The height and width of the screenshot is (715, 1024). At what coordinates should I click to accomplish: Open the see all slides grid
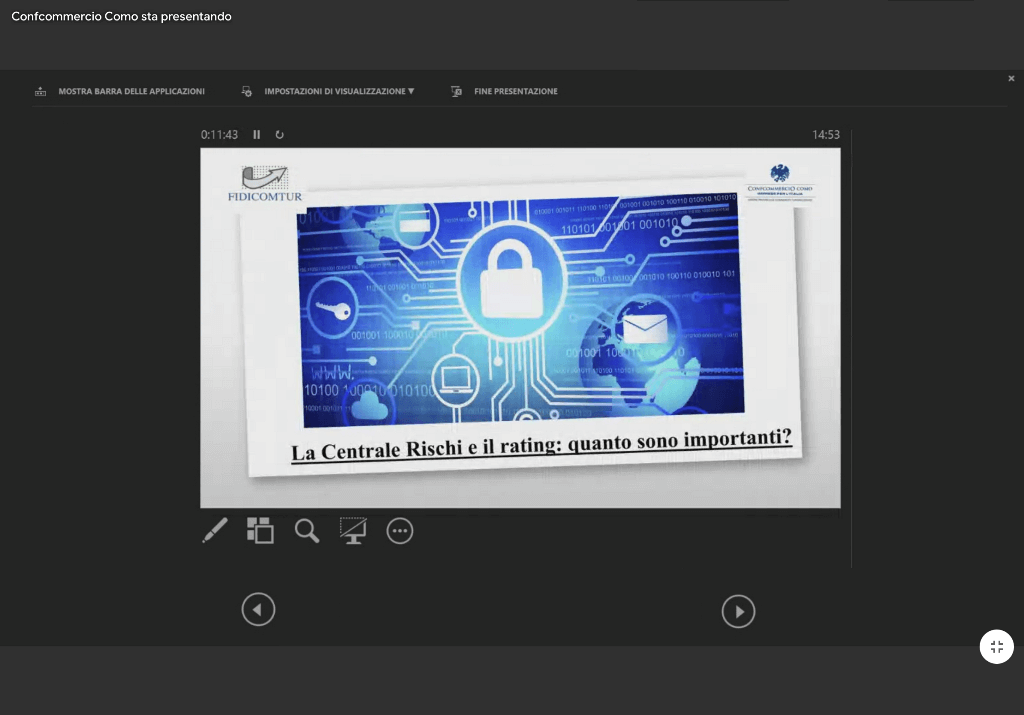coord(260,530)
